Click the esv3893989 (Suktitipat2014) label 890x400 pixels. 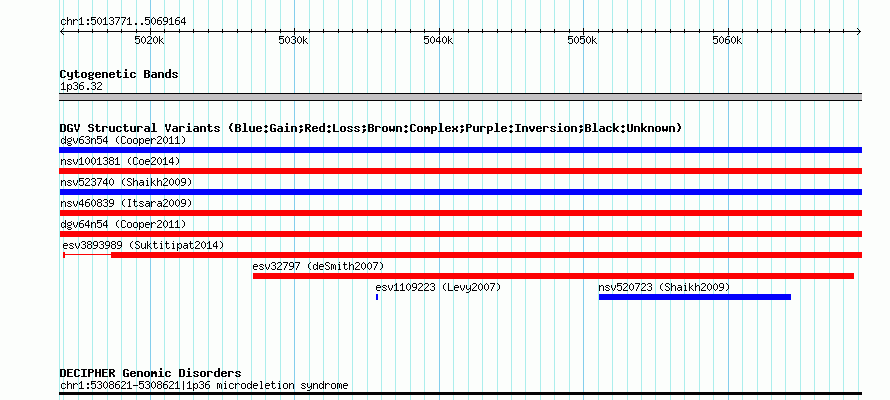click(x=144, y=245)
